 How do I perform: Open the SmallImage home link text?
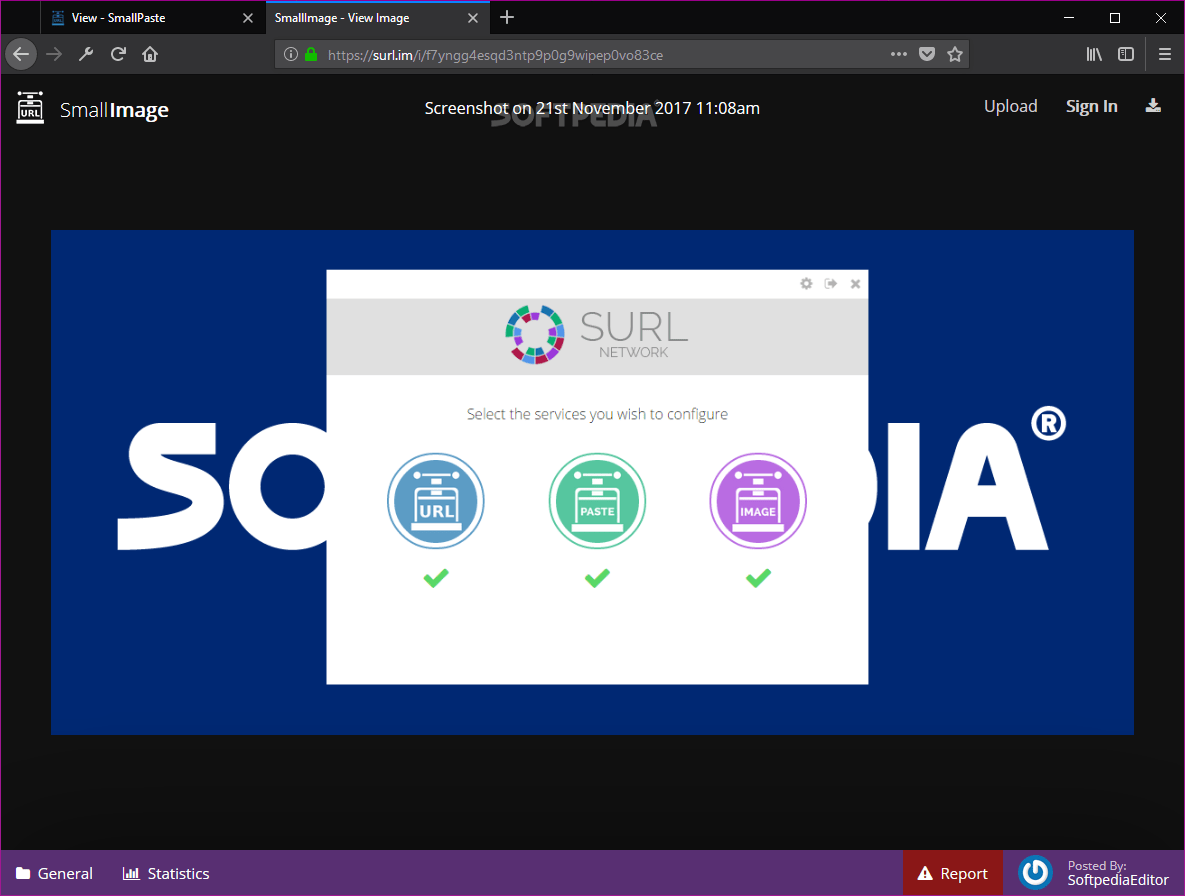click(114, 110)
